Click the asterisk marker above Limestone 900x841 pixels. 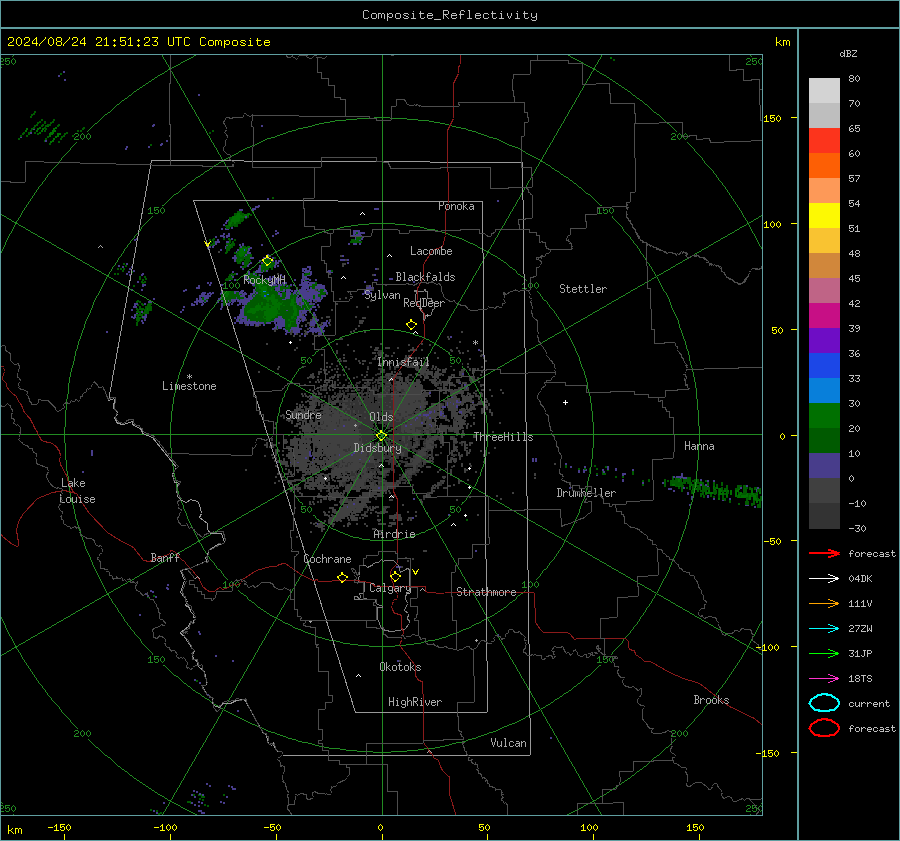[189, 377]
